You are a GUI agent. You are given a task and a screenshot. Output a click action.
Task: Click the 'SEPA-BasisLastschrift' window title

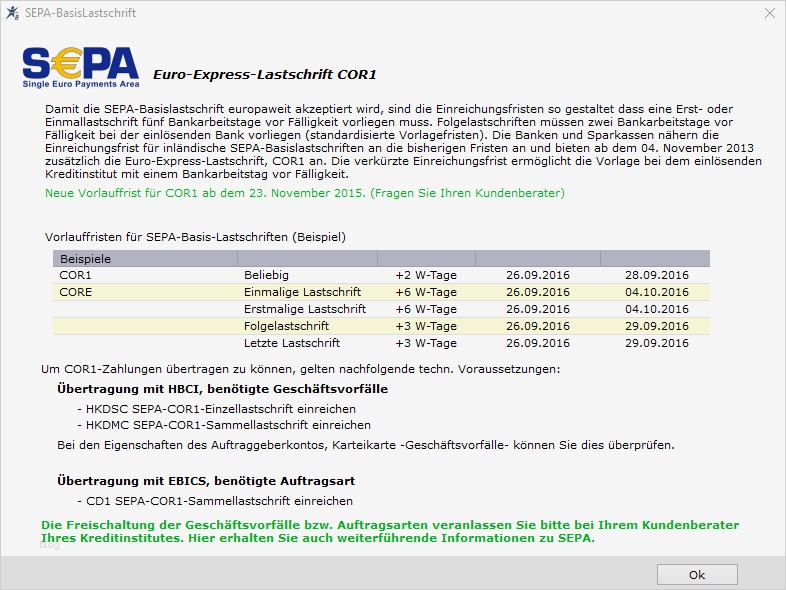pyautogui.click(x=80, y=13)
